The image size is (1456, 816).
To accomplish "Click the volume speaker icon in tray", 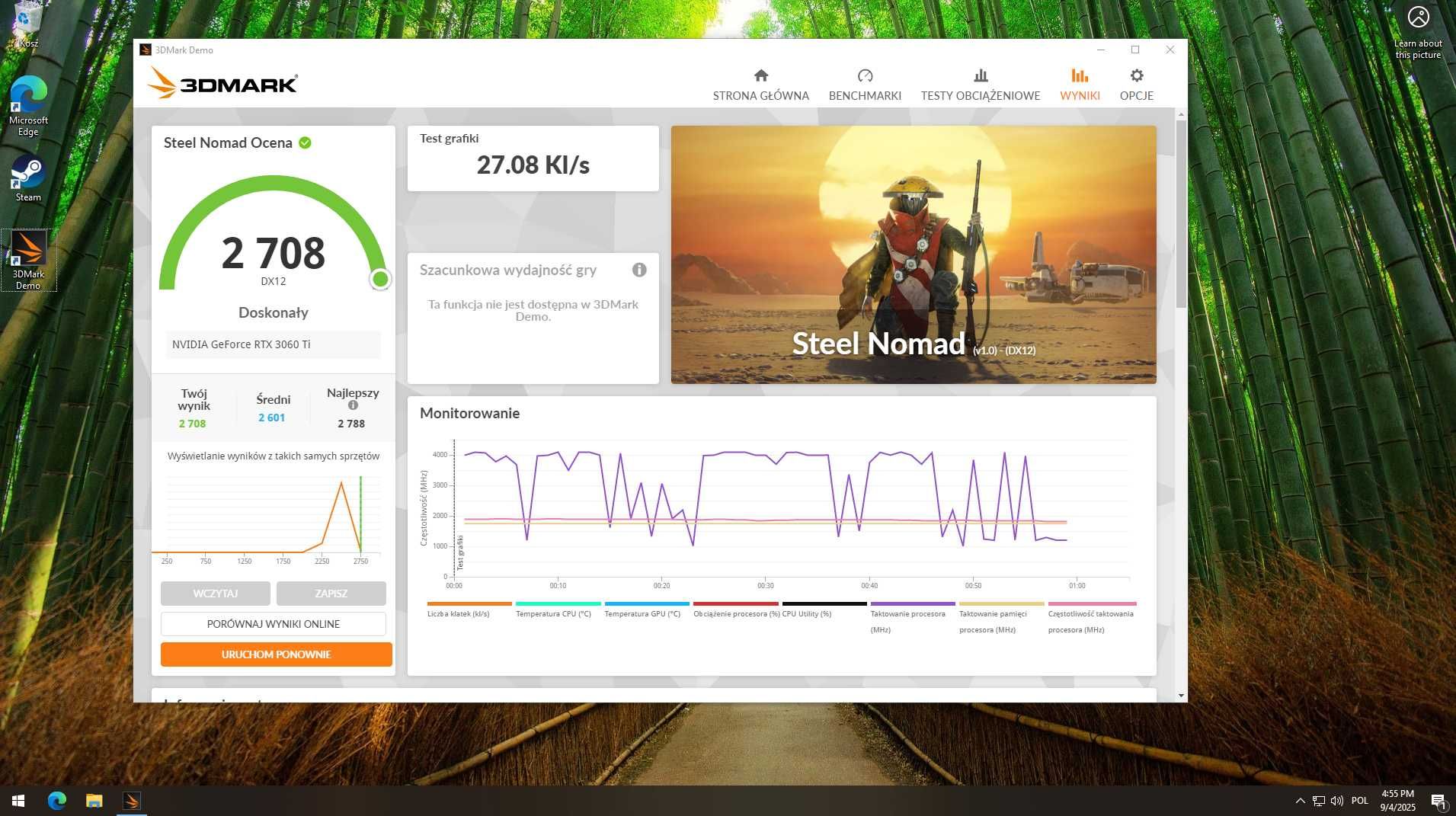I will 1337,801.
